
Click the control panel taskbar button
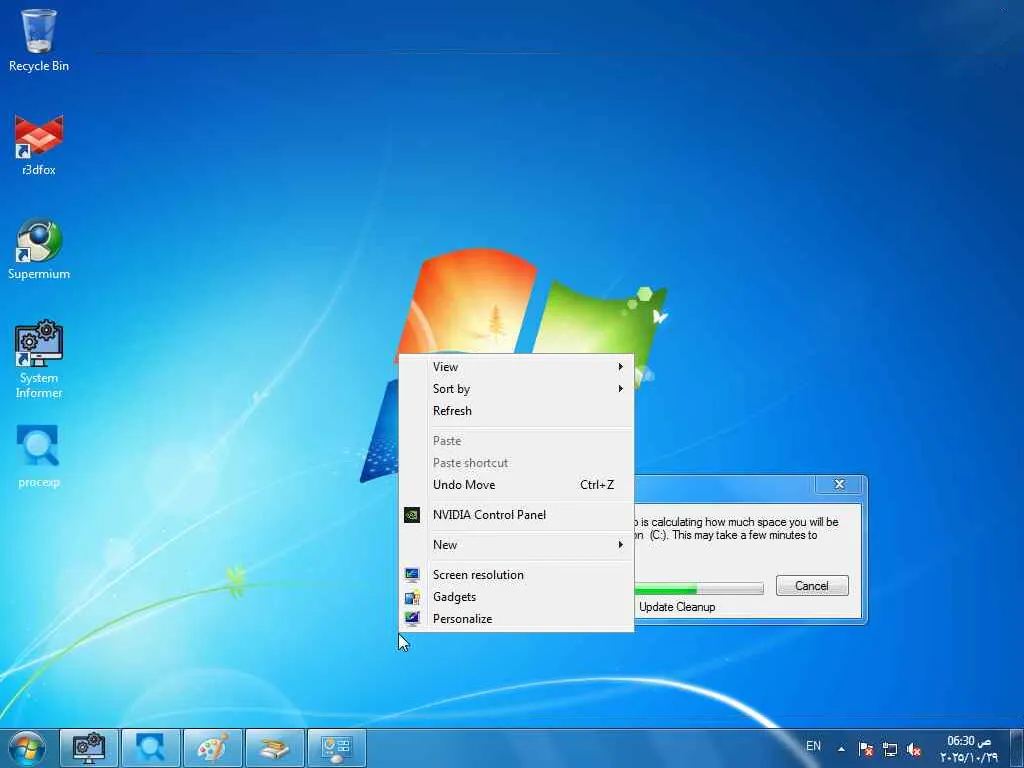tap(336, 748)
